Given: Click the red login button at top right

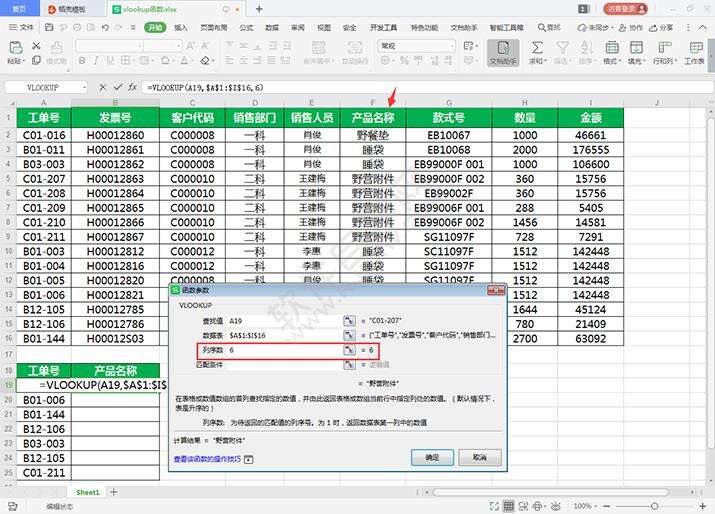Looking at the screenshot, I should click(625, 8).
